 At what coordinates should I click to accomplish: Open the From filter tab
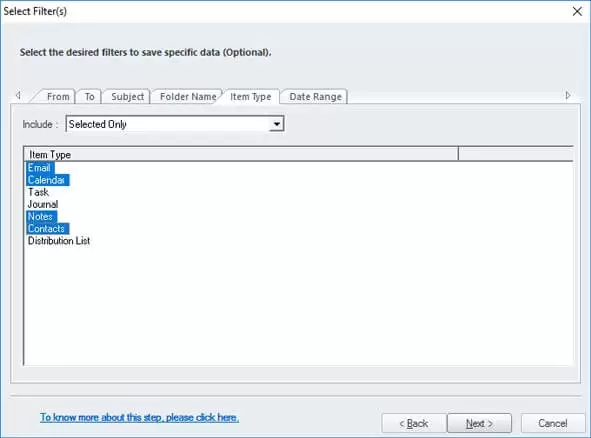(58, 96)
